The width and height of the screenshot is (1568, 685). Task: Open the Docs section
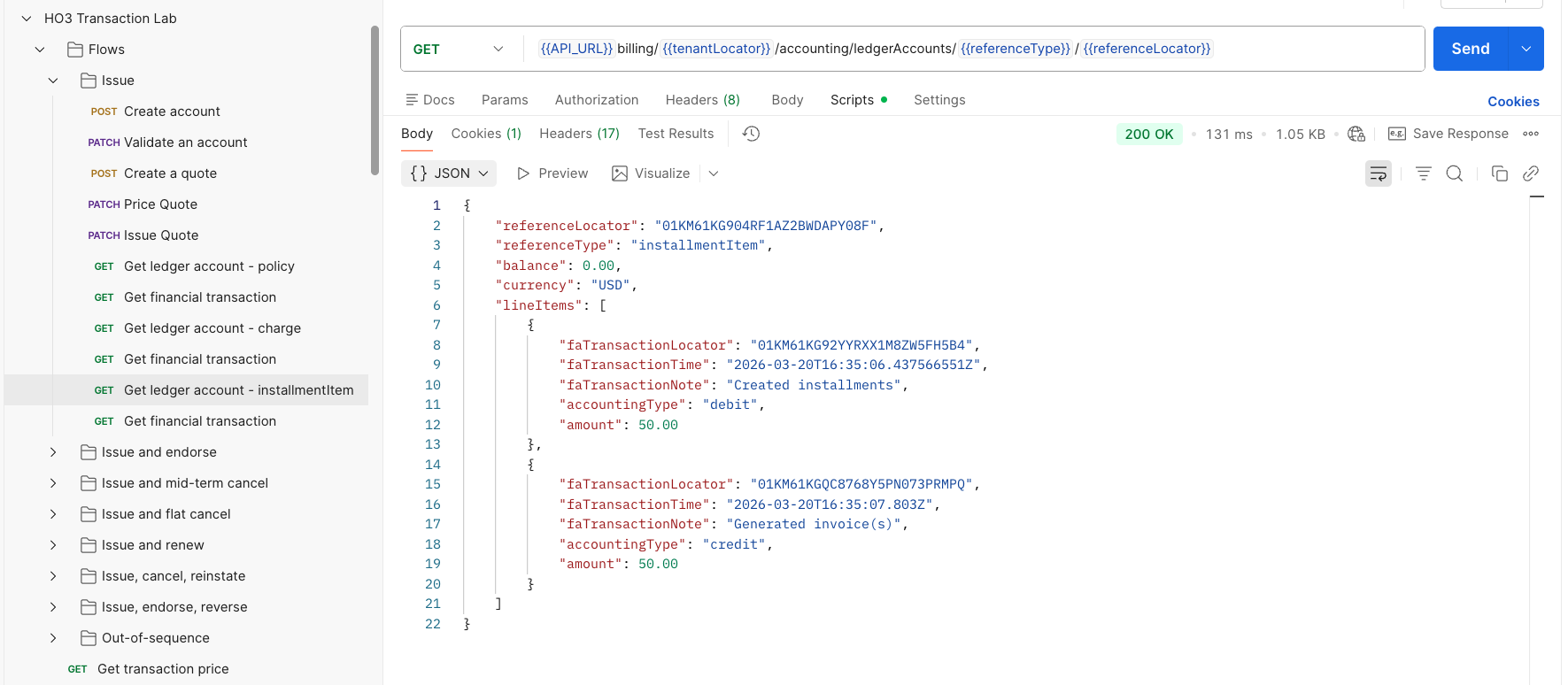(x=430, y=100)
